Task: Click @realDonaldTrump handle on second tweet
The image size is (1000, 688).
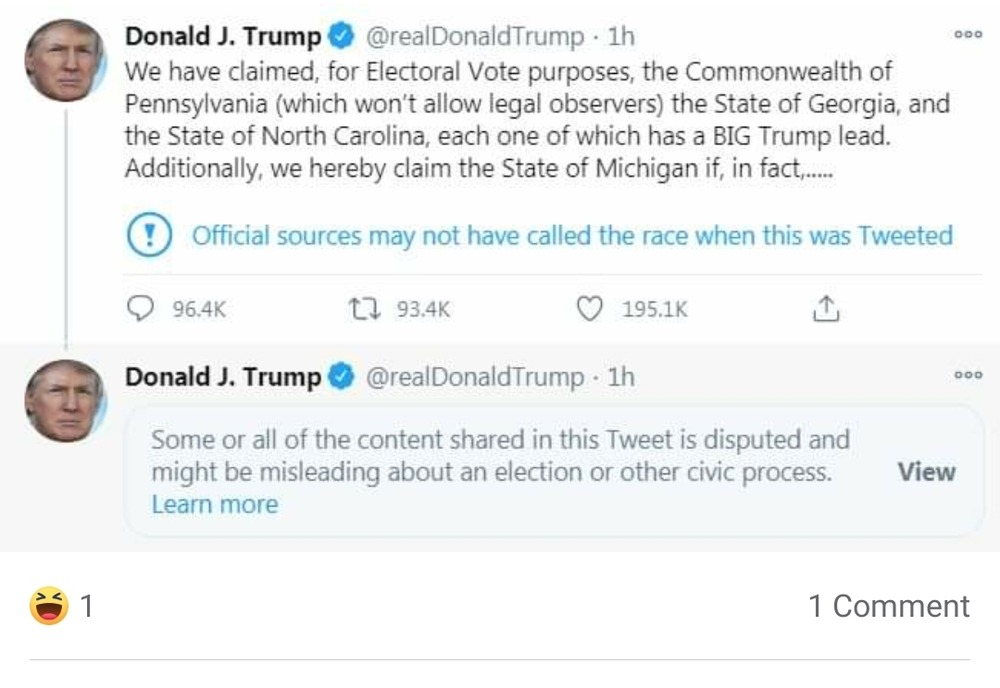Action: pyautogui.click(x=475, y=378)
